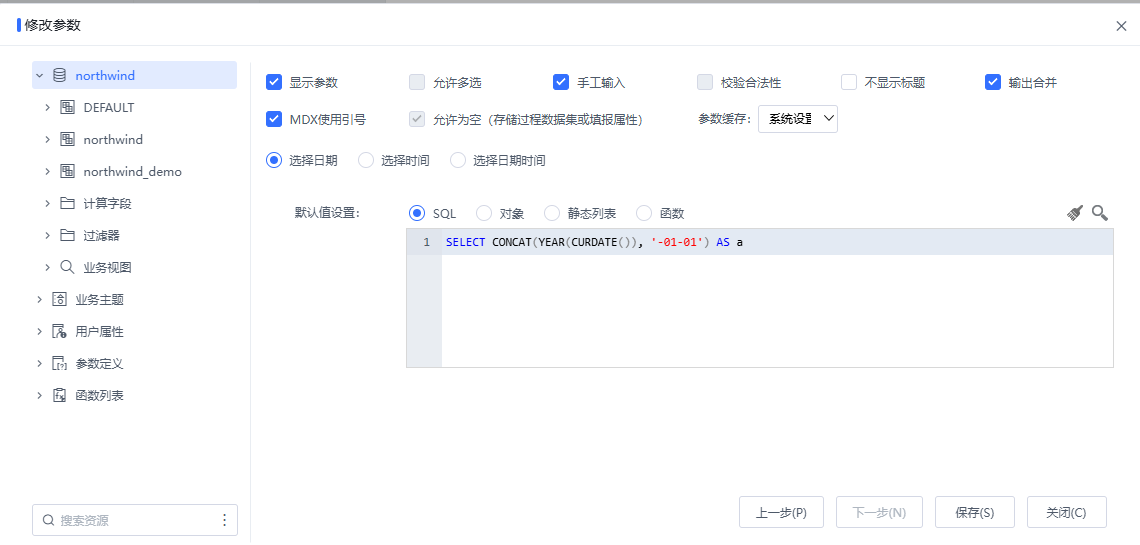Expand the northwind_demo node

pos(47,171)
